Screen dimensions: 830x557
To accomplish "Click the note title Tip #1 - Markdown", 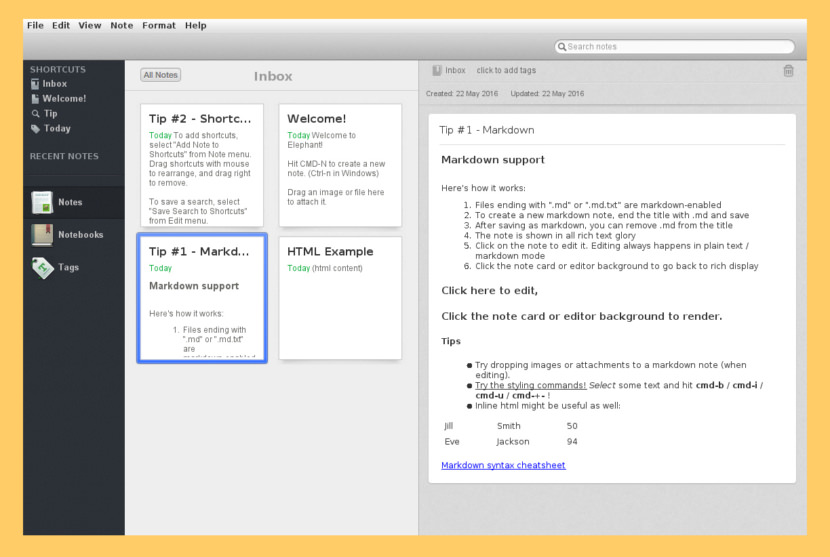I will [487, 130].
